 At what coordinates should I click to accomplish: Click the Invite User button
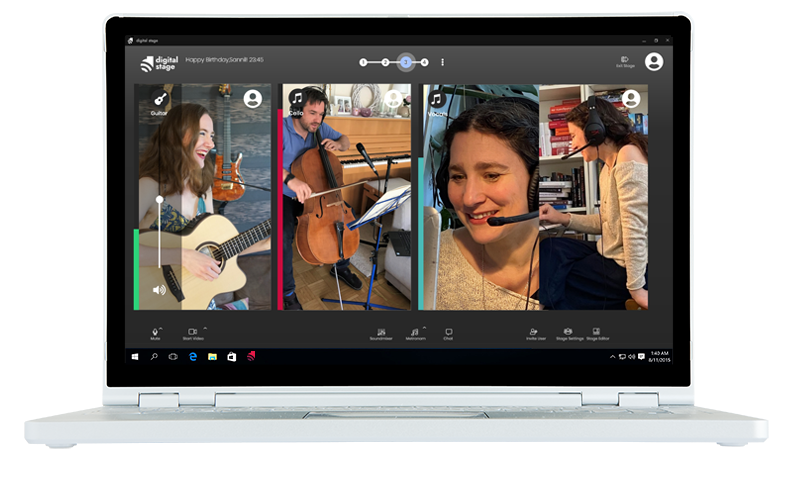click(x=535, y=334)
